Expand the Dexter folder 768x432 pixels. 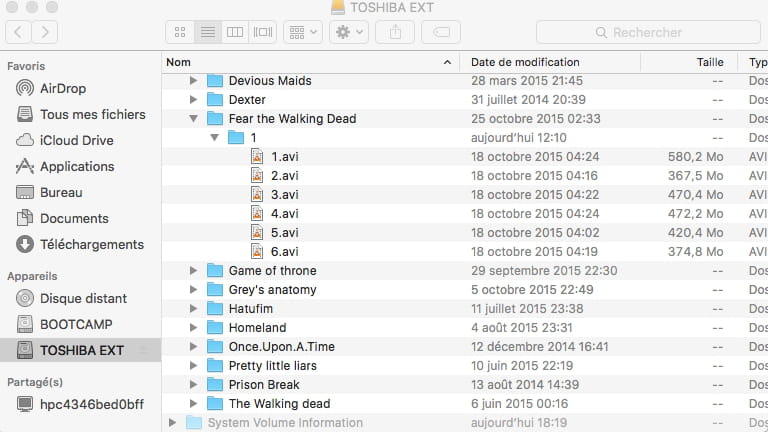(x=193, y=99)
